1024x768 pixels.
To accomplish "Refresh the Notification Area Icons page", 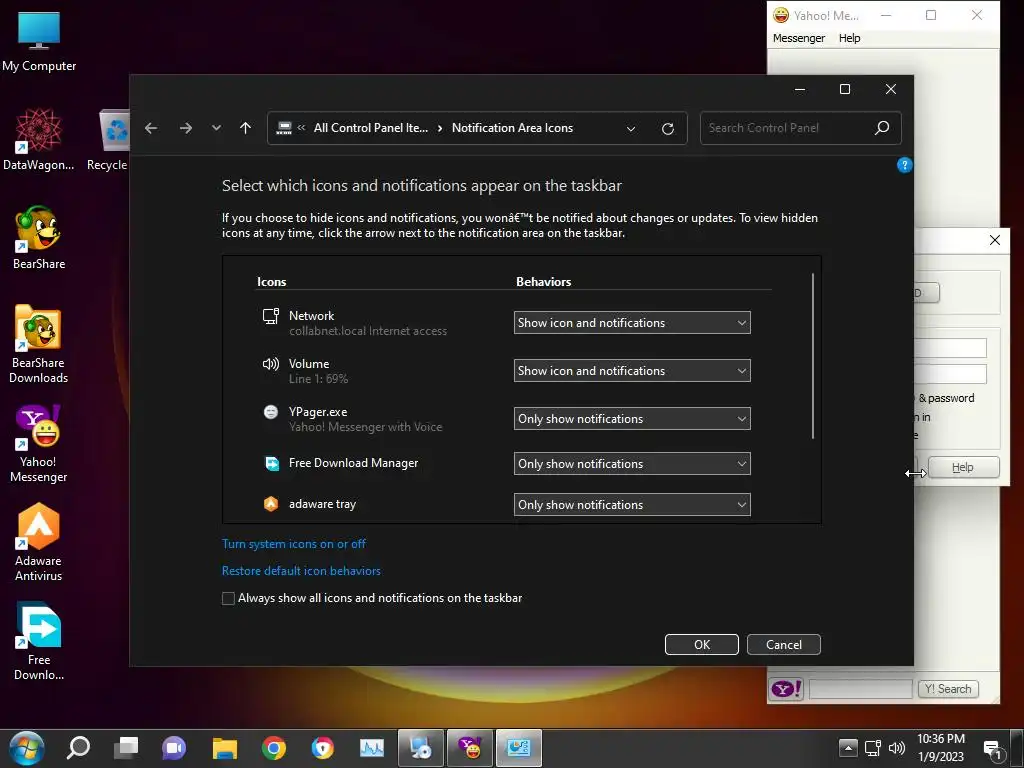I will tap(667, 129).
